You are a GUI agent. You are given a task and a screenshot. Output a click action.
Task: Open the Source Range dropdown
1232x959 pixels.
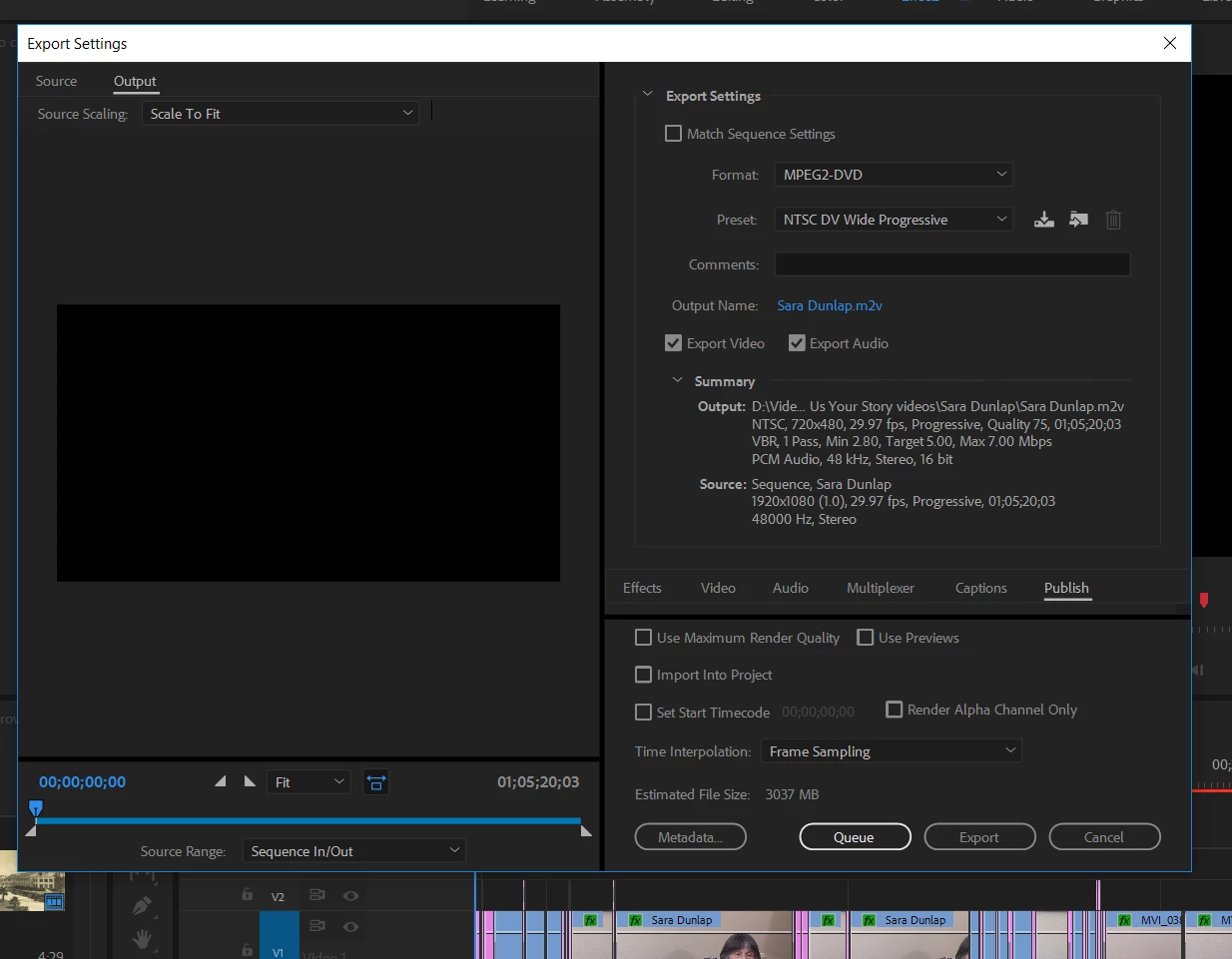pos(354,851)
